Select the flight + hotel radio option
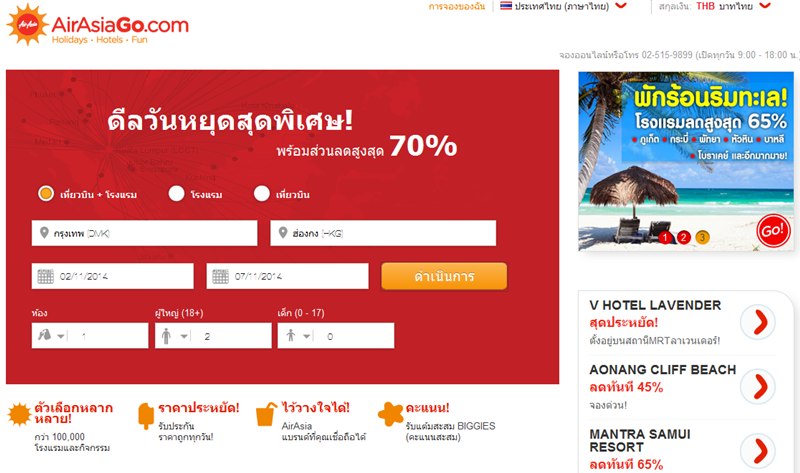 coord(46,194)
